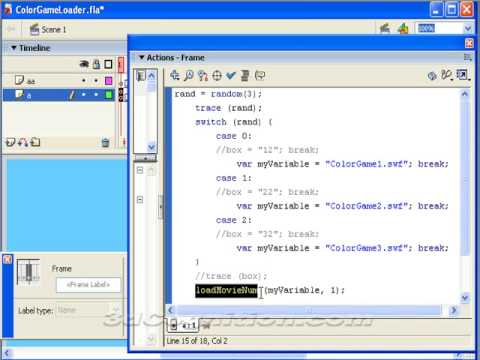Viewport: 480px width, 360px height.
Task: Click the Delete Layer trash icon
Action: pyautogui.click(x=105, y=143)
